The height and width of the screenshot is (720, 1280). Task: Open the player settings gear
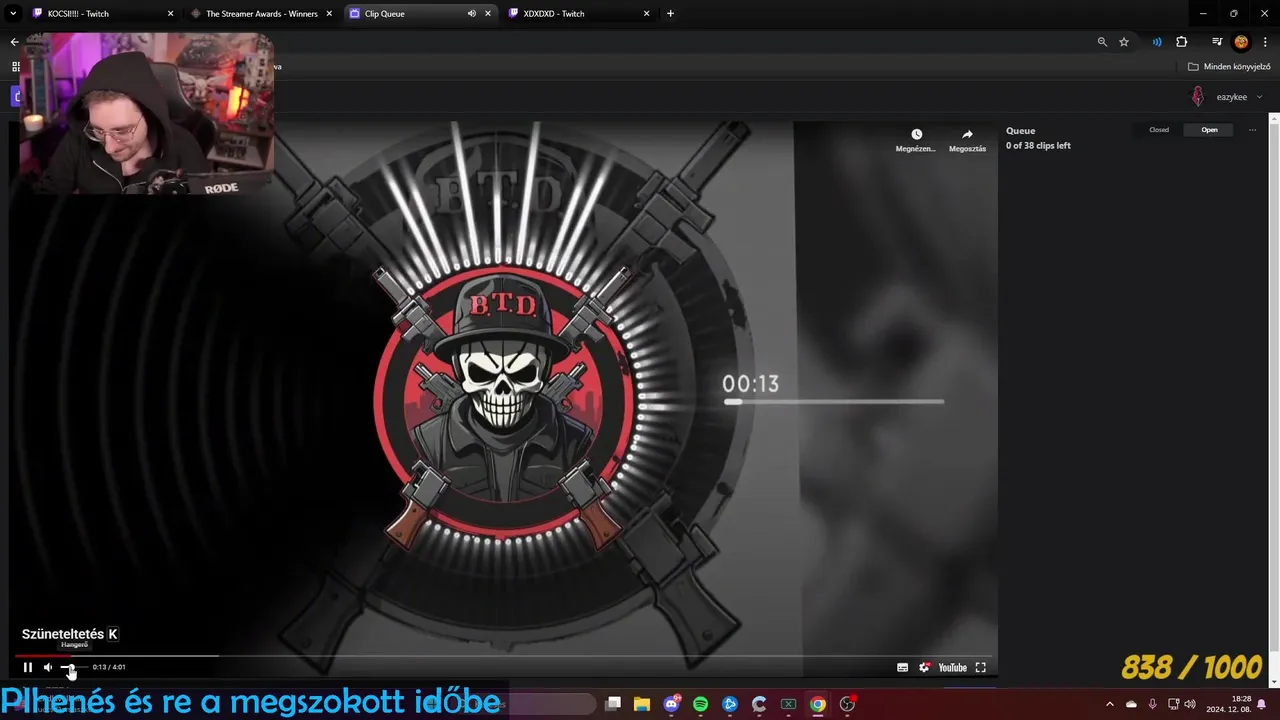(925, 667)
